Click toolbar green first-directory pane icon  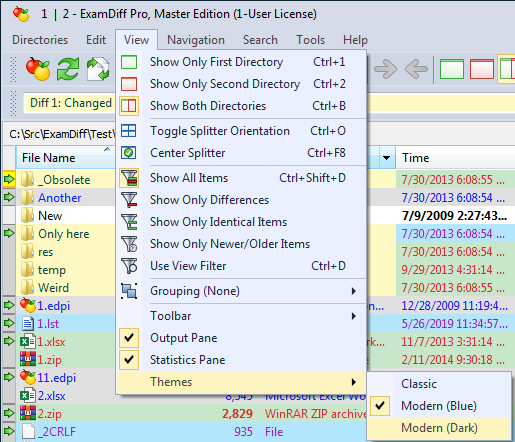[x=452, y=69]
